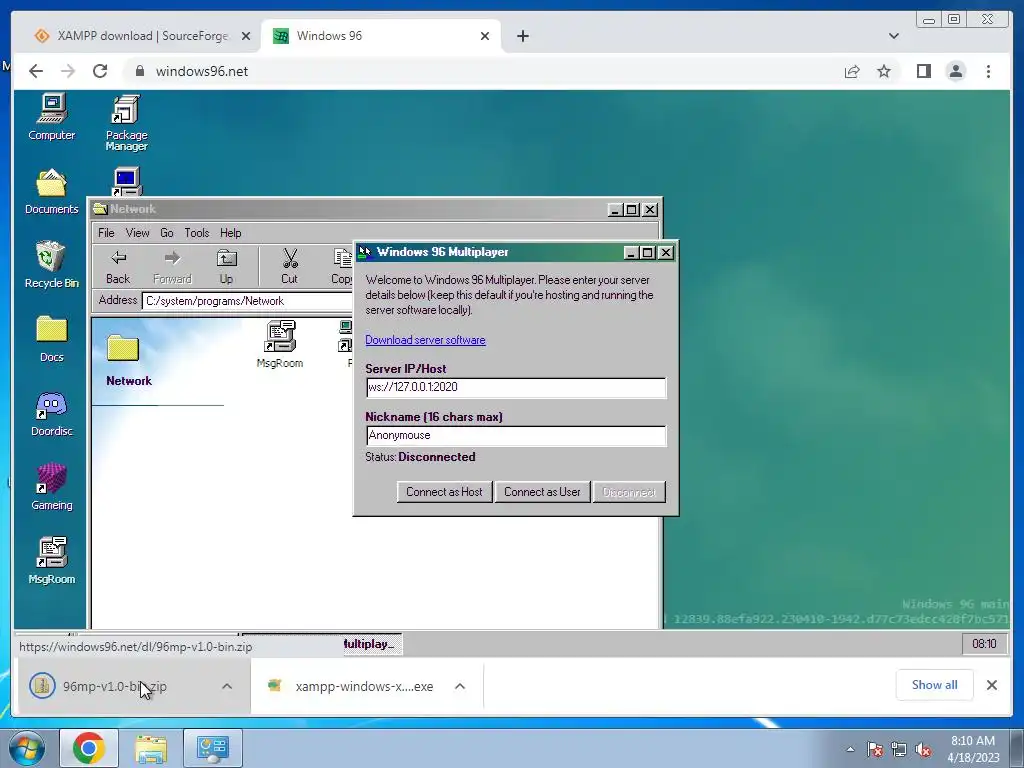Open Control Panel taskbar icon
Screen dimensions: 1024x768
(212, 748)
